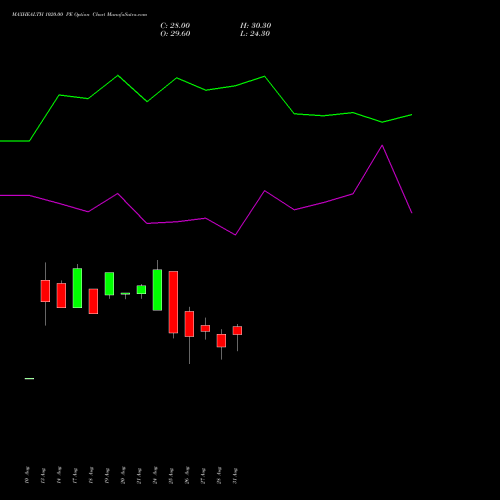The height and width of the screenshot is (500, 500).
Task: Click the low value L: 24.30
Action: pyautogui.click(x=255, y=34)
